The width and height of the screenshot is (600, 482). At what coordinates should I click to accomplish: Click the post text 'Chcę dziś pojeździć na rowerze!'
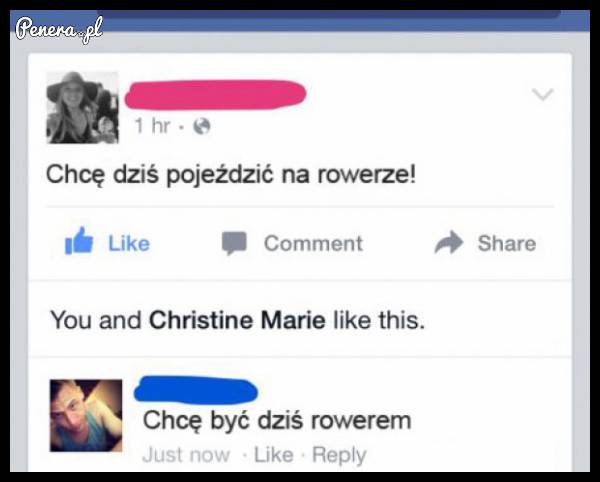point(231,175)
